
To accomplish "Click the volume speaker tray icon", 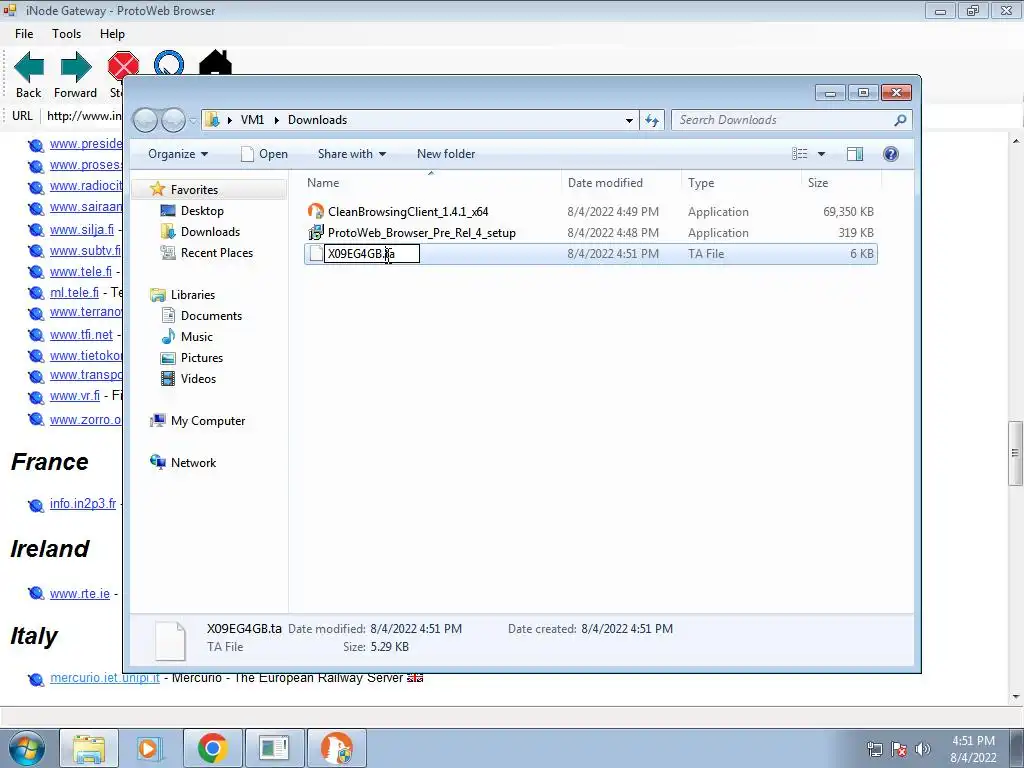I will click(x=923, y=749).
